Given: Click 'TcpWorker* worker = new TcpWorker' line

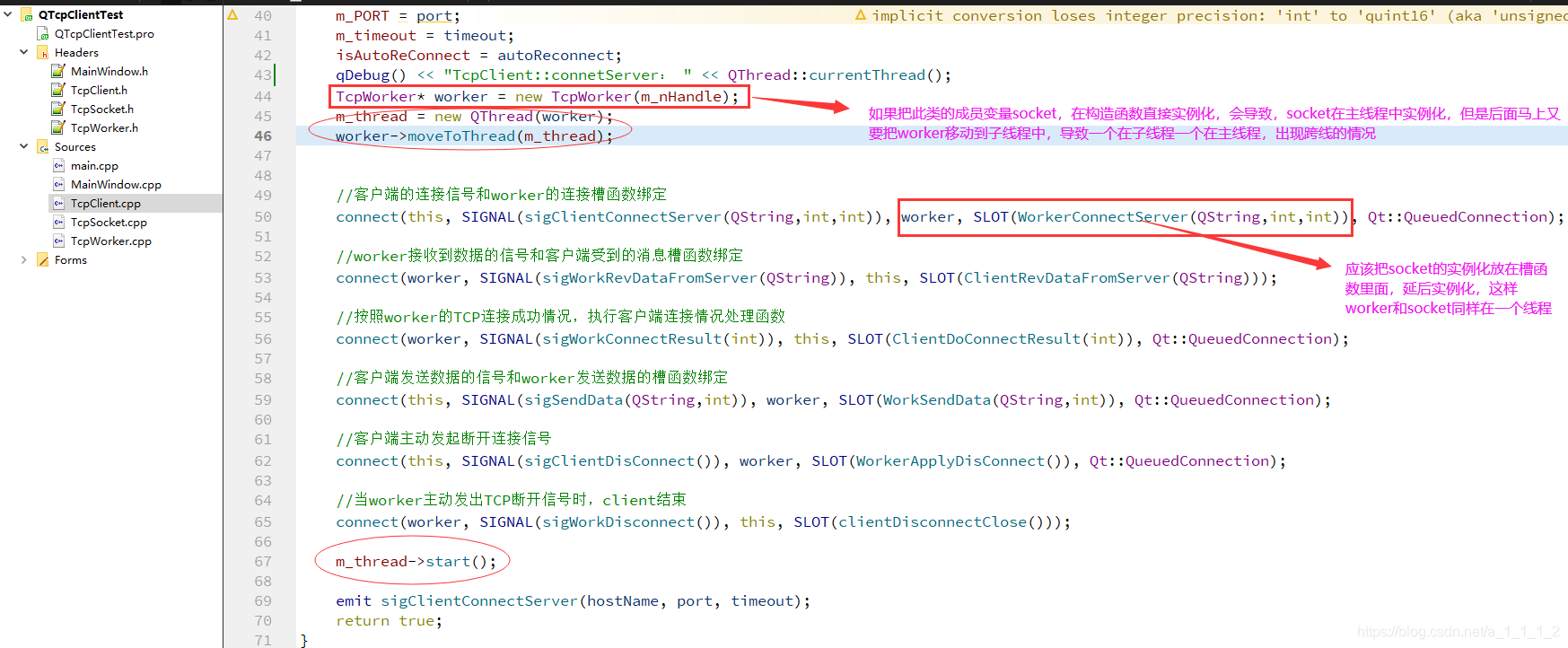Looking at the screenshot, I should [x=537, y=96].
